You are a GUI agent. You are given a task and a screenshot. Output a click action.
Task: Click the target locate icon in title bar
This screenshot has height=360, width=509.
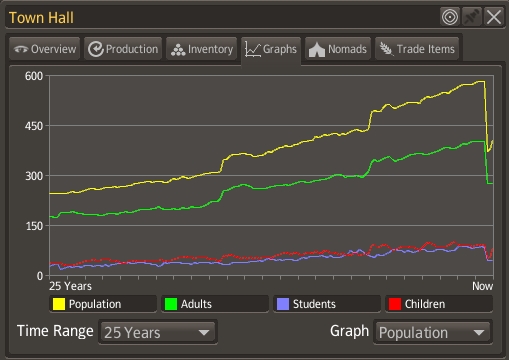pyautogui.click(x=450, y=17)
